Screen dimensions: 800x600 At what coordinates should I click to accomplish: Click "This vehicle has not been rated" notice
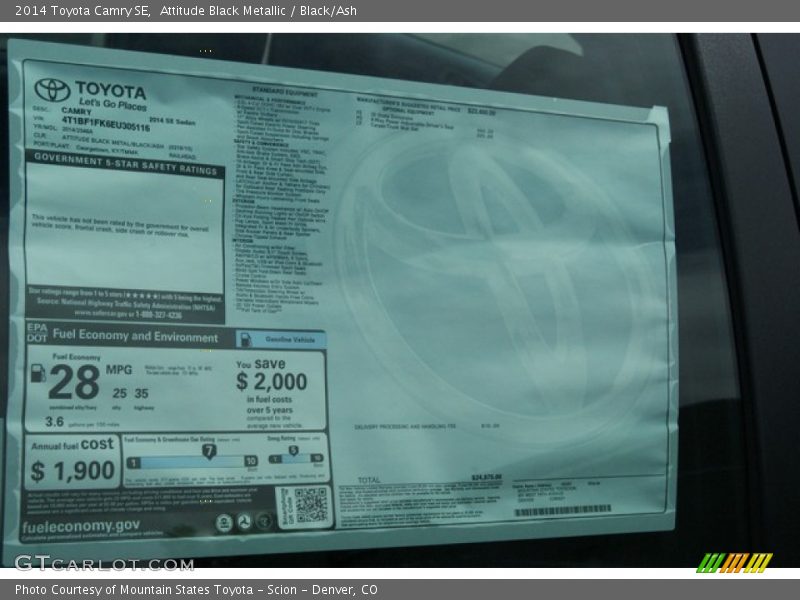click(x=120, y=226)
